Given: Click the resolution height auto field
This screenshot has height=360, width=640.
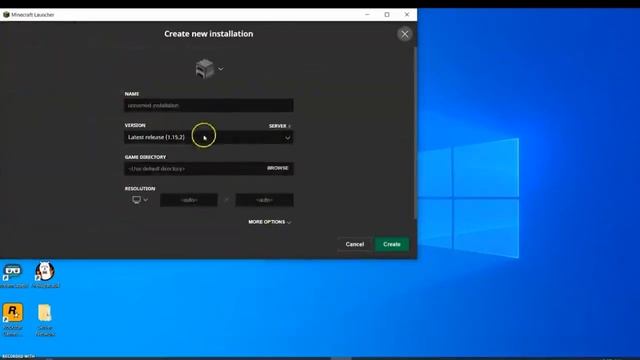Looking at the screenshot, I should 264,200.
